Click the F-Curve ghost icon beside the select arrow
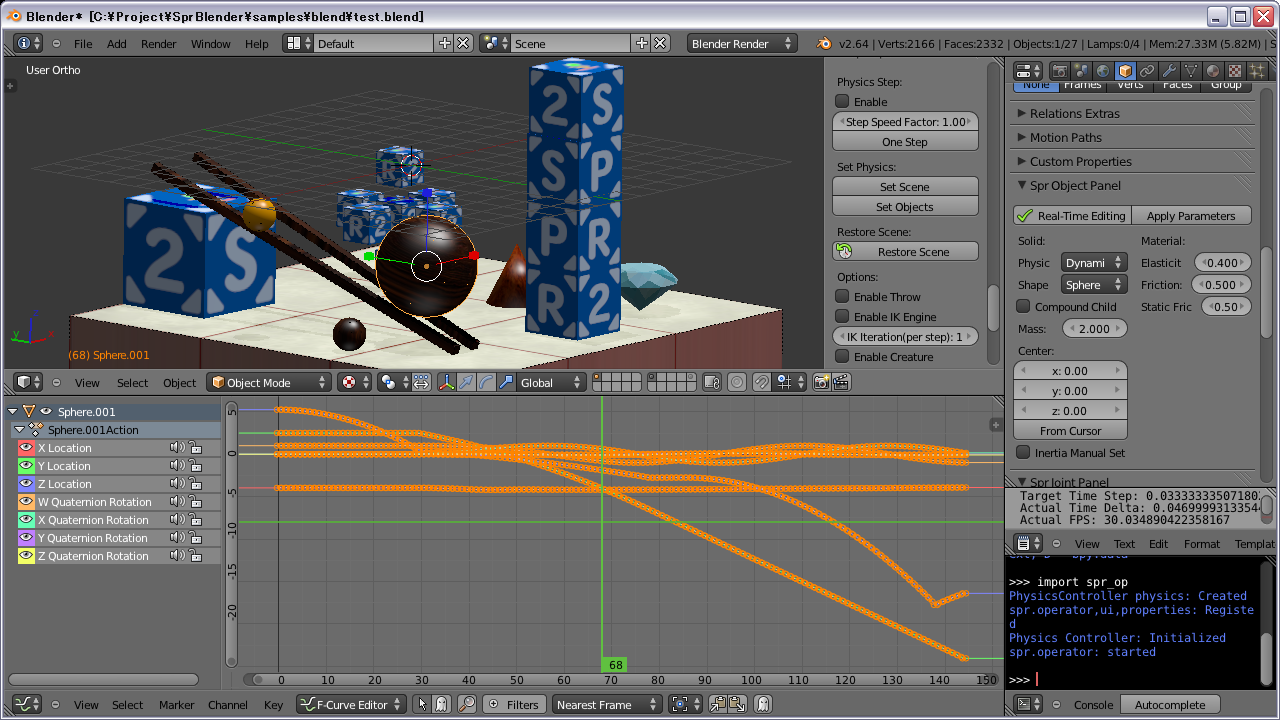 (442, 704)
